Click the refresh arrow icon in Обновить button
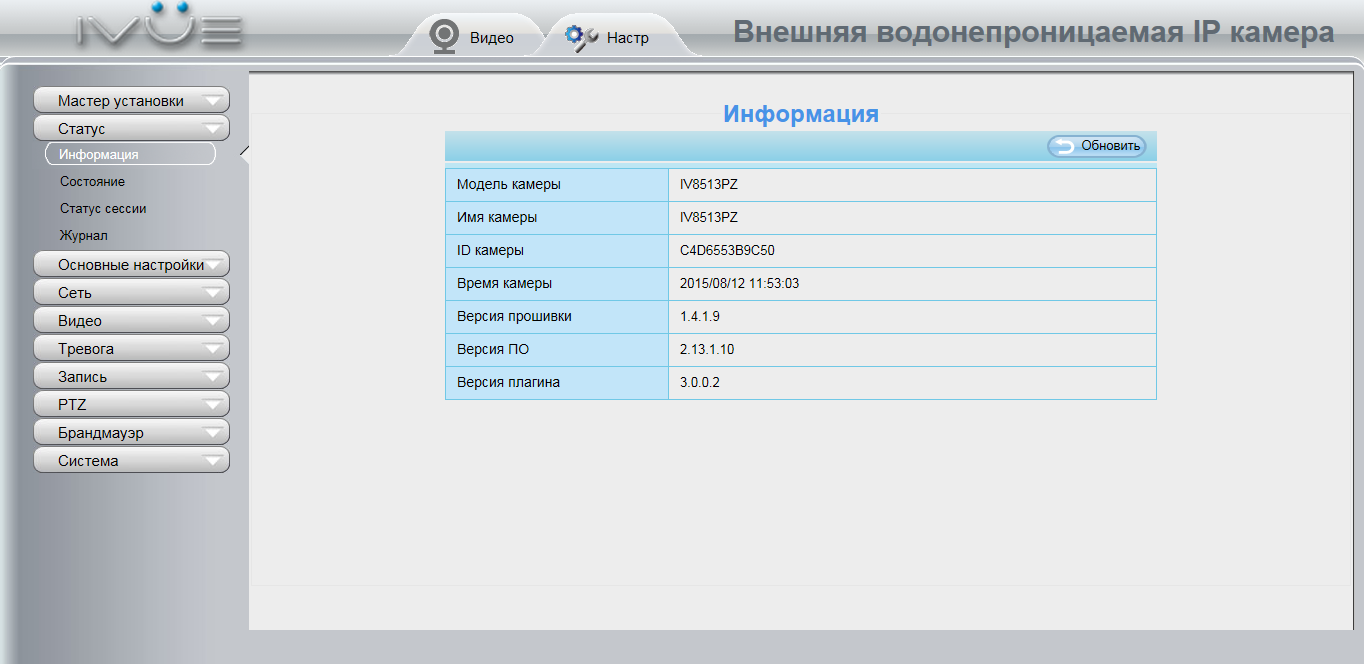Screen dimensions: 1364x664 [1063, 146]
